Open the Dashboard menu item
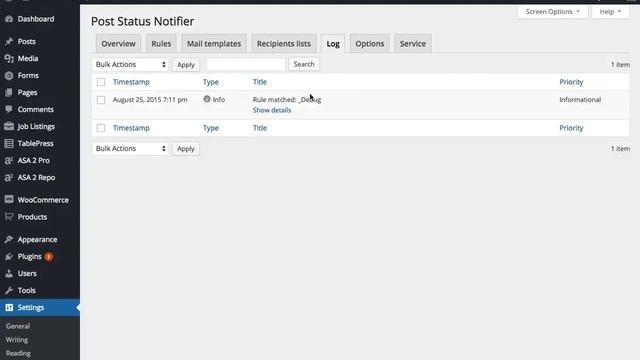Image resolution: width=640 pixels, height=360 pixels. 40,19
